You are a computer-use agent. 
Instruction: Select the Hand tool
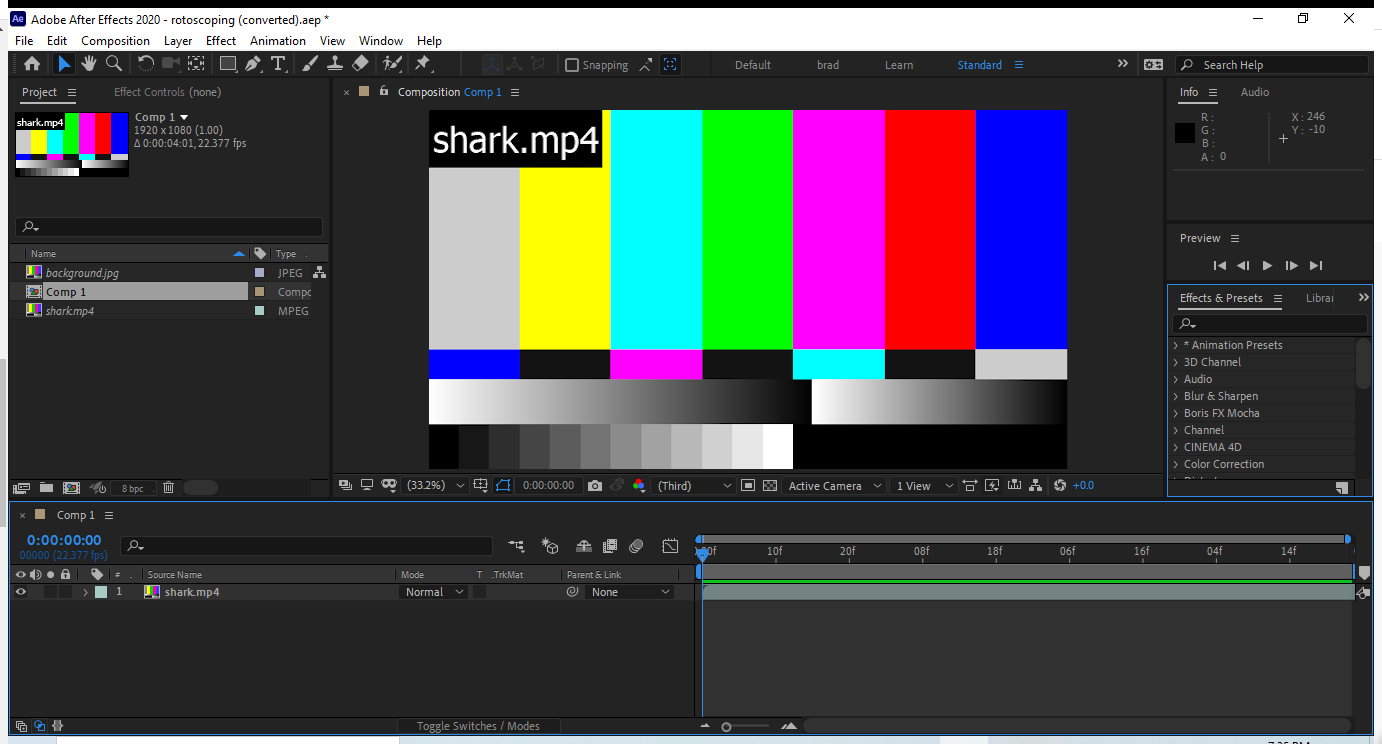[x=89, y=64]
